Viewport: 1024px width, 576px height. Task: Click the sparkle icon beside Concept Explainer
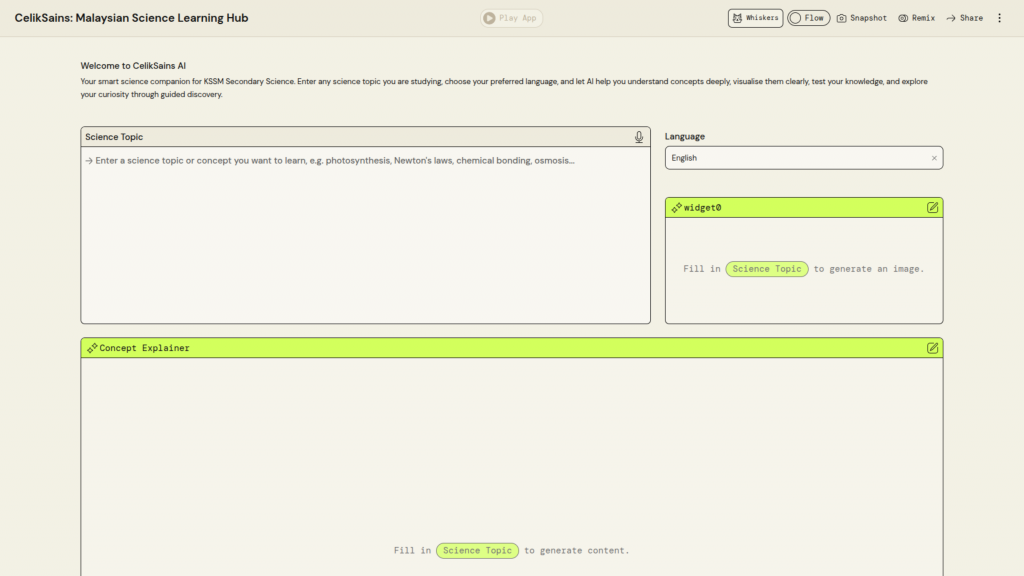point(92,348)
